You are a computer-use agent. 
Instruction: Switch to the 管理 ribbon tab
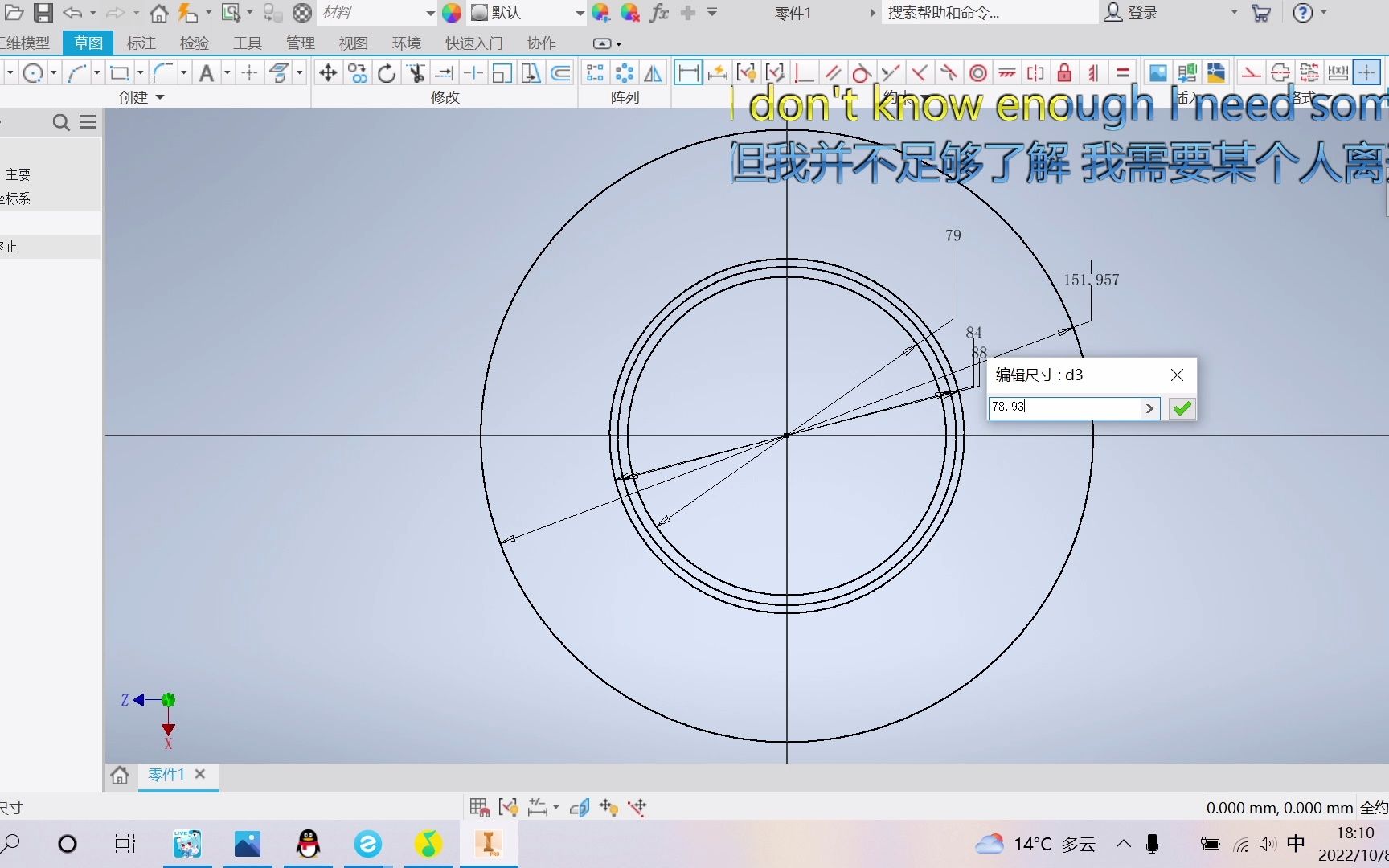301,43
